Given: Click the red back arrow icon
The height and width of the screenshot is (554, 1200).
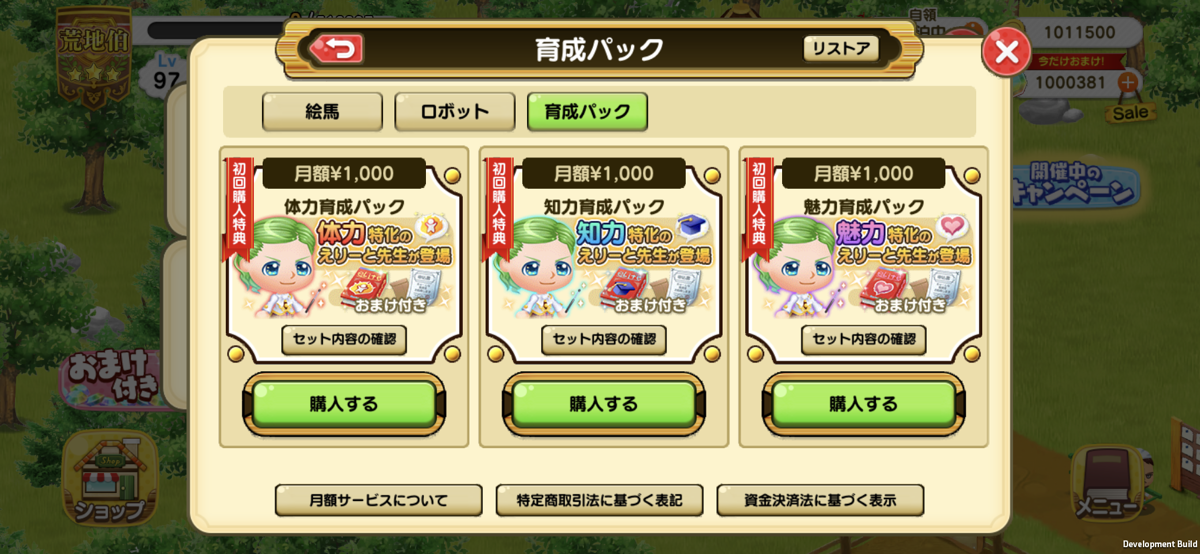Looking at the screenshot, I should click(x=337, y=48).
